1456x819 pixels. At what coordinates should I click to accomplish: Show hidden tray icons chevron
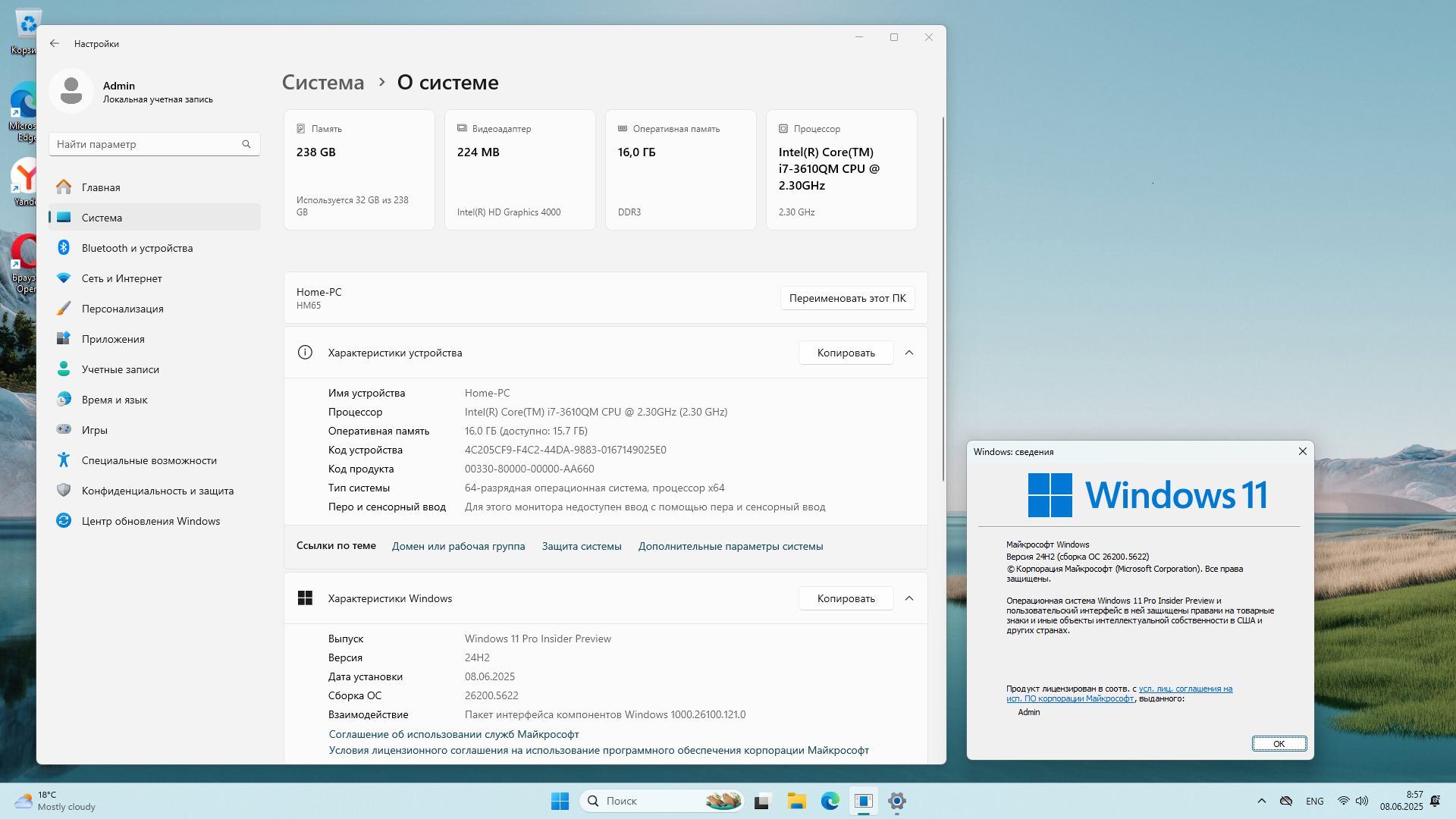[1262, 801]
